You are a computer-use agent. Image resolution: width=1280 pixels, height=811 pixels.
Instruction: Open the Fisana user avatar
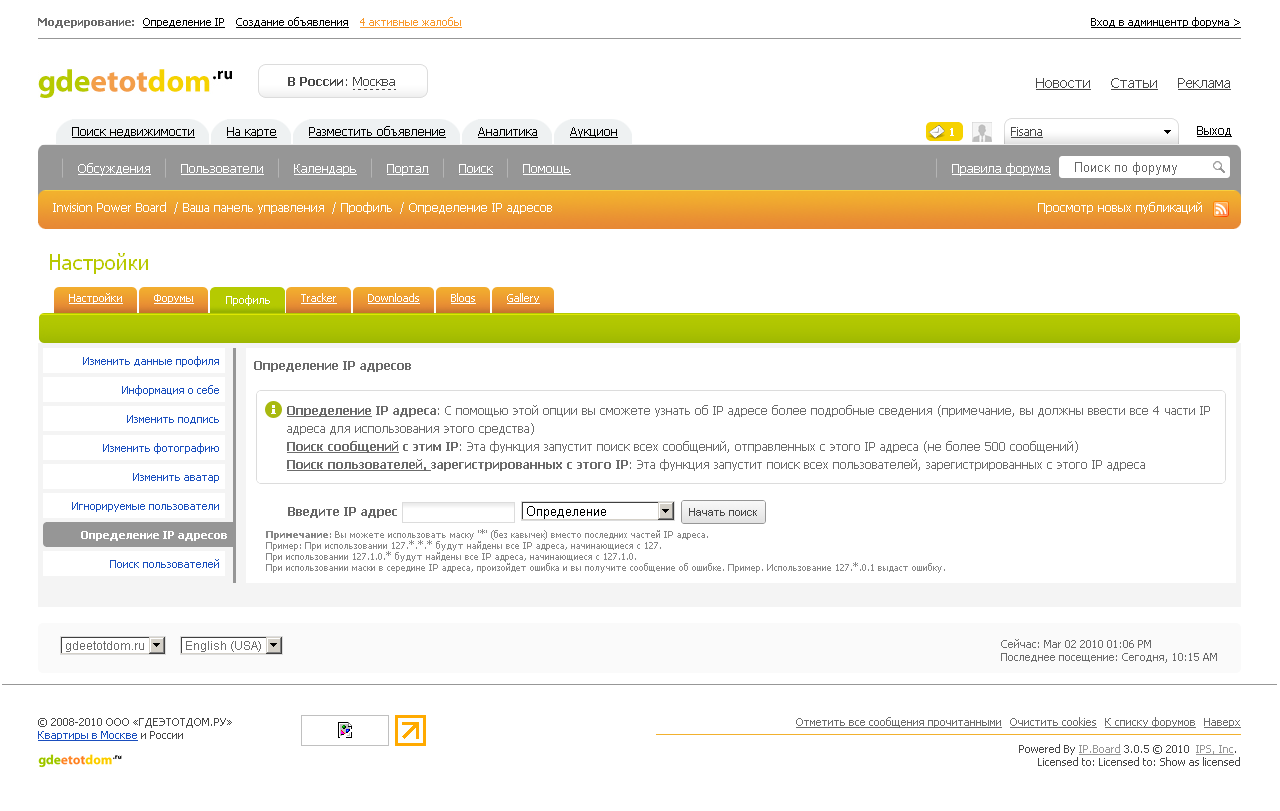pos(982,132)
